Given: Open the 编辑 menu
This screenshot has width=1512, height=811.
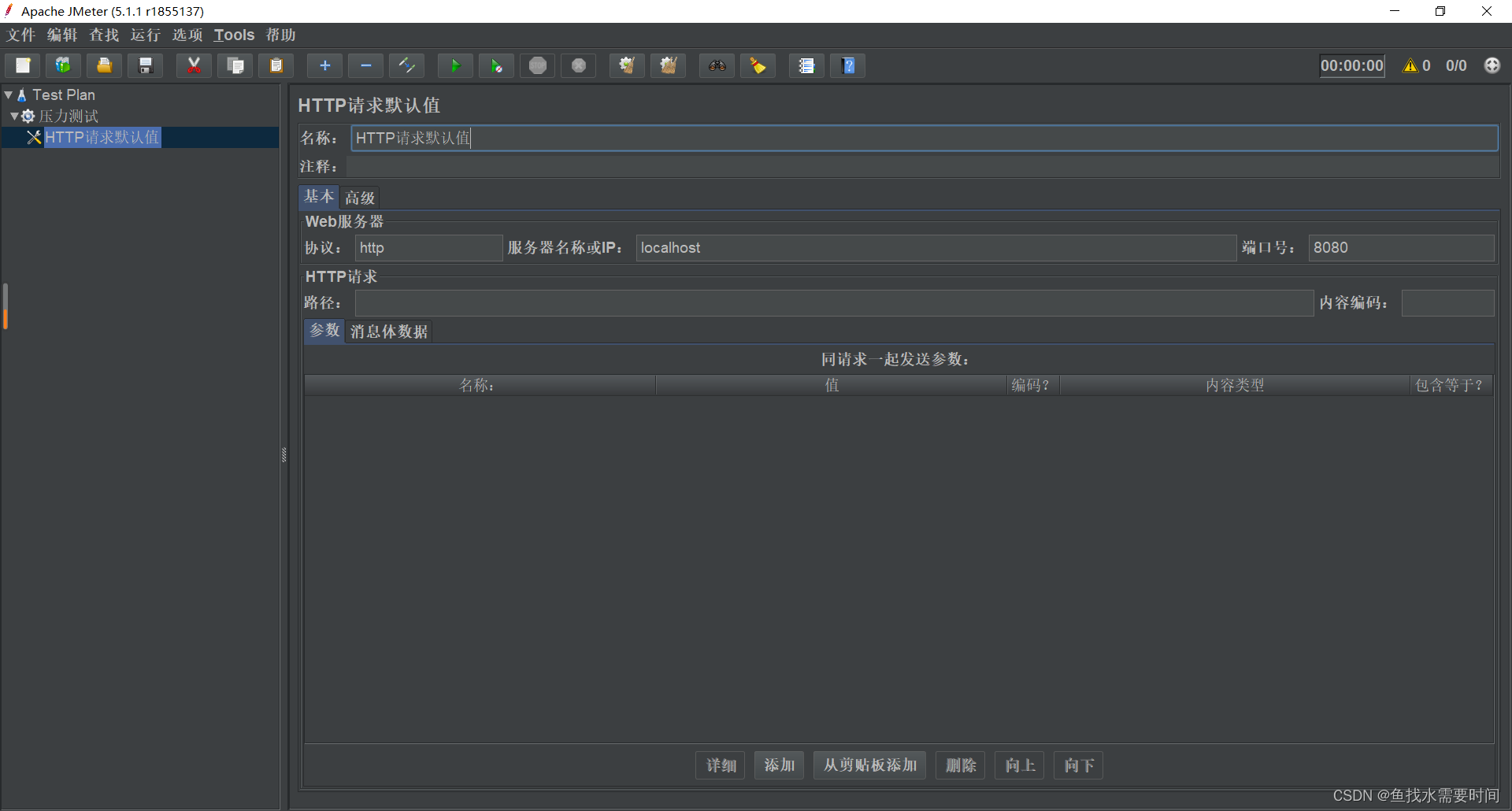Looking at the screenshot, I should point(62,35).
